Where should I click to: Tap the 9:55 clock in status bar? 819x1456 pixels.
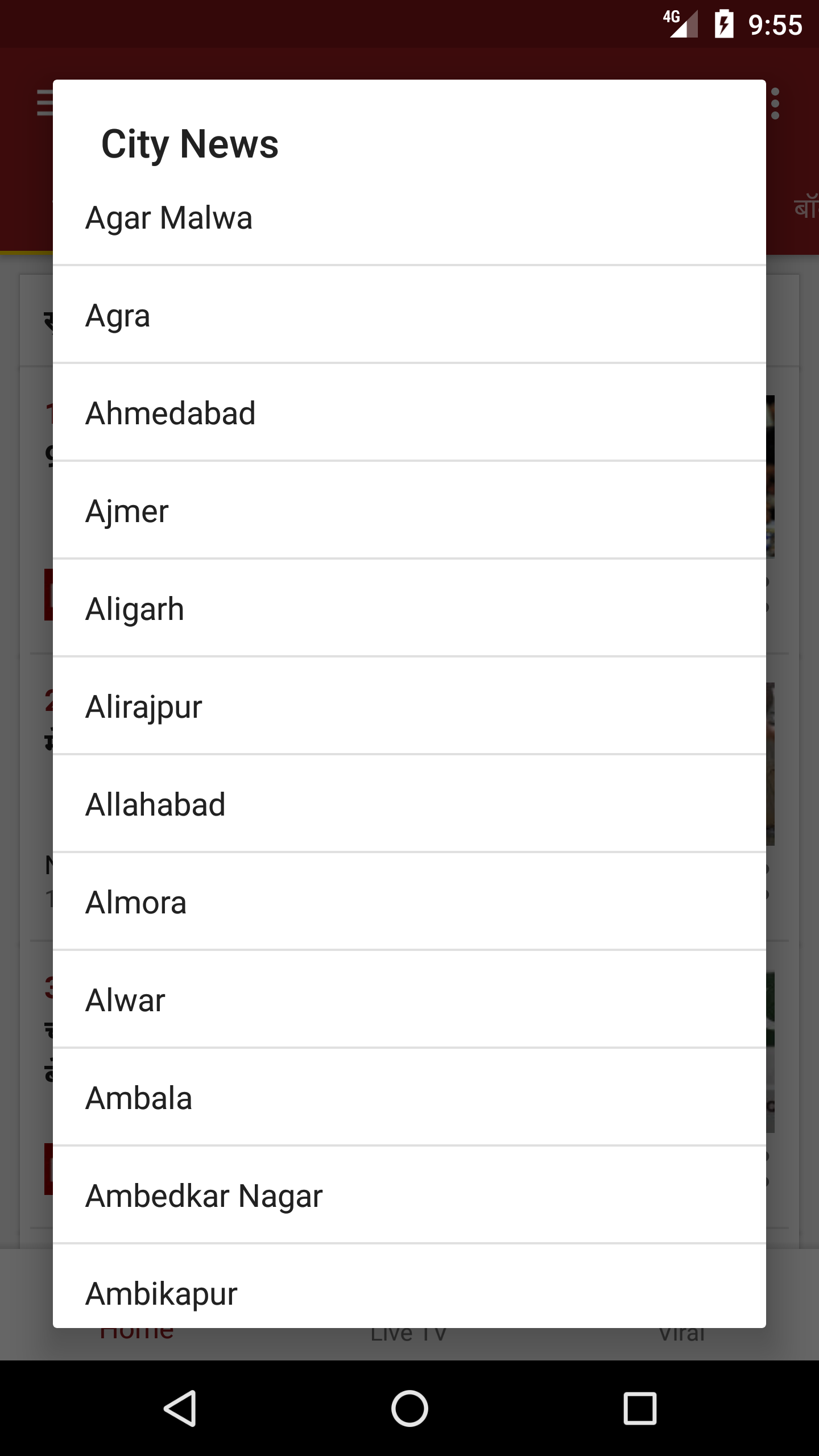775,26
